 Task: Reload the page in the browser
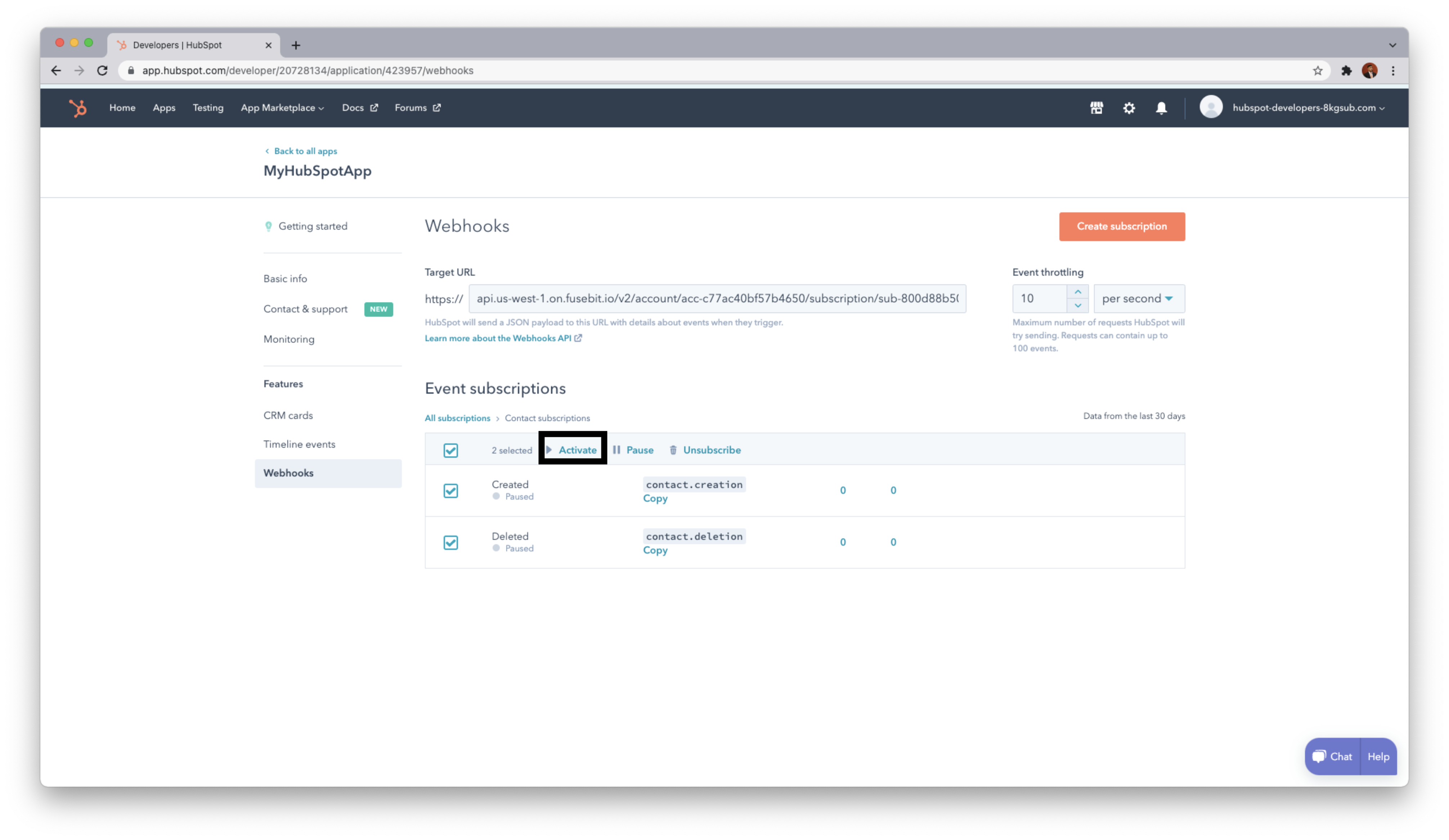pyautogui.click(x=102, y=71)
